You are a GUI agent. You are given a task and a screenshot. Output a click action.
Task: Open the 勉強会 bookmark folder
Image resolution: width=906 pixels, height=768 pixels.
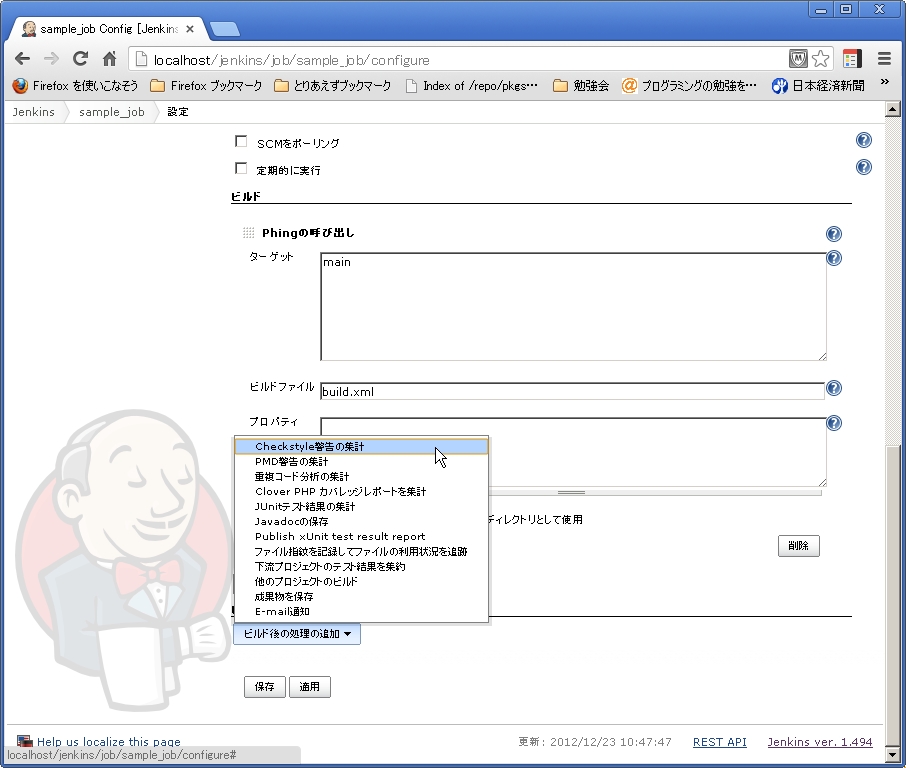click(581, 86)
